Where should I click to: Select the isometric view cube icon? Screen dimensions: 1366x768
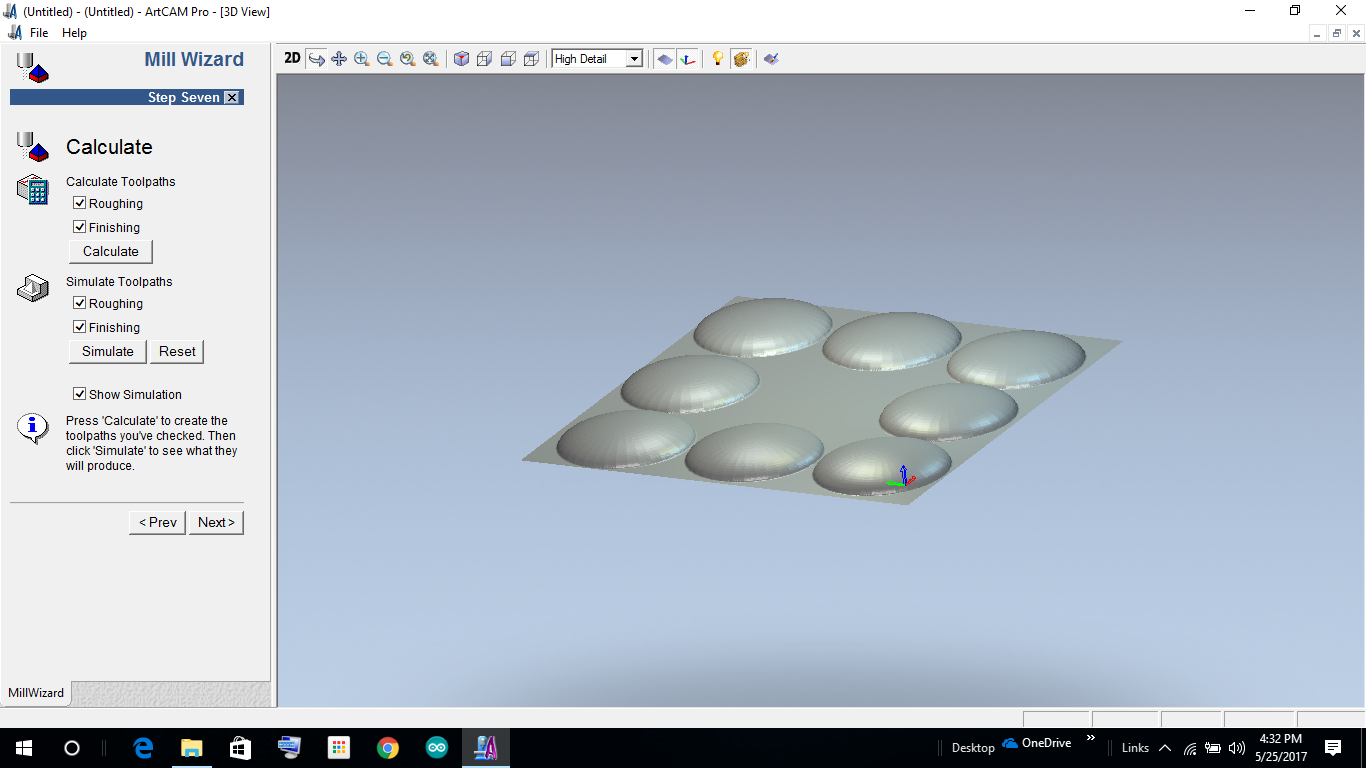(461, 58)
